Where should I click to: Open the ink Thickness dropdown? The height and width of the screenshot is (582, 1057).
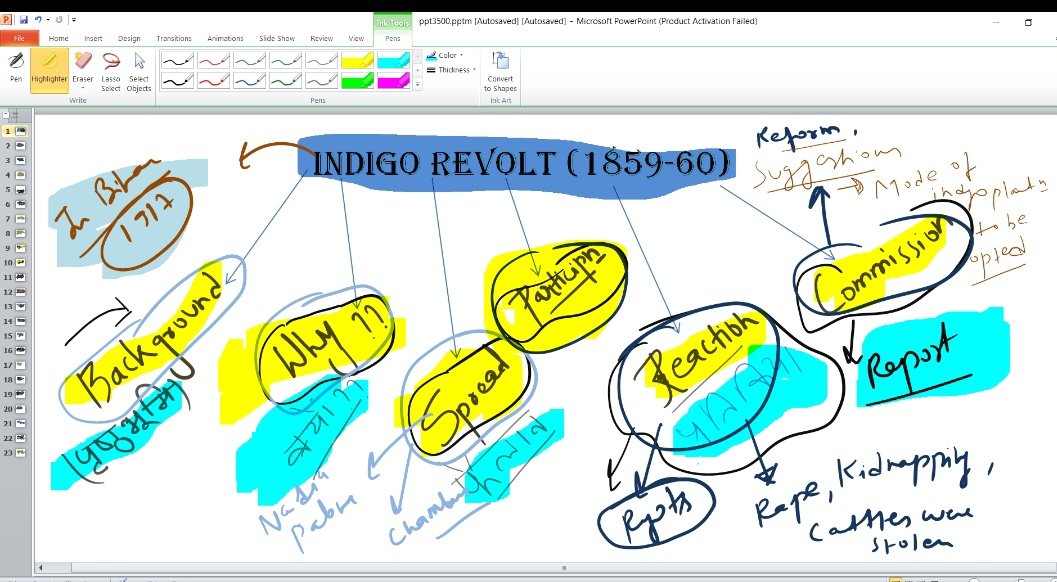(x=451, y=70)
